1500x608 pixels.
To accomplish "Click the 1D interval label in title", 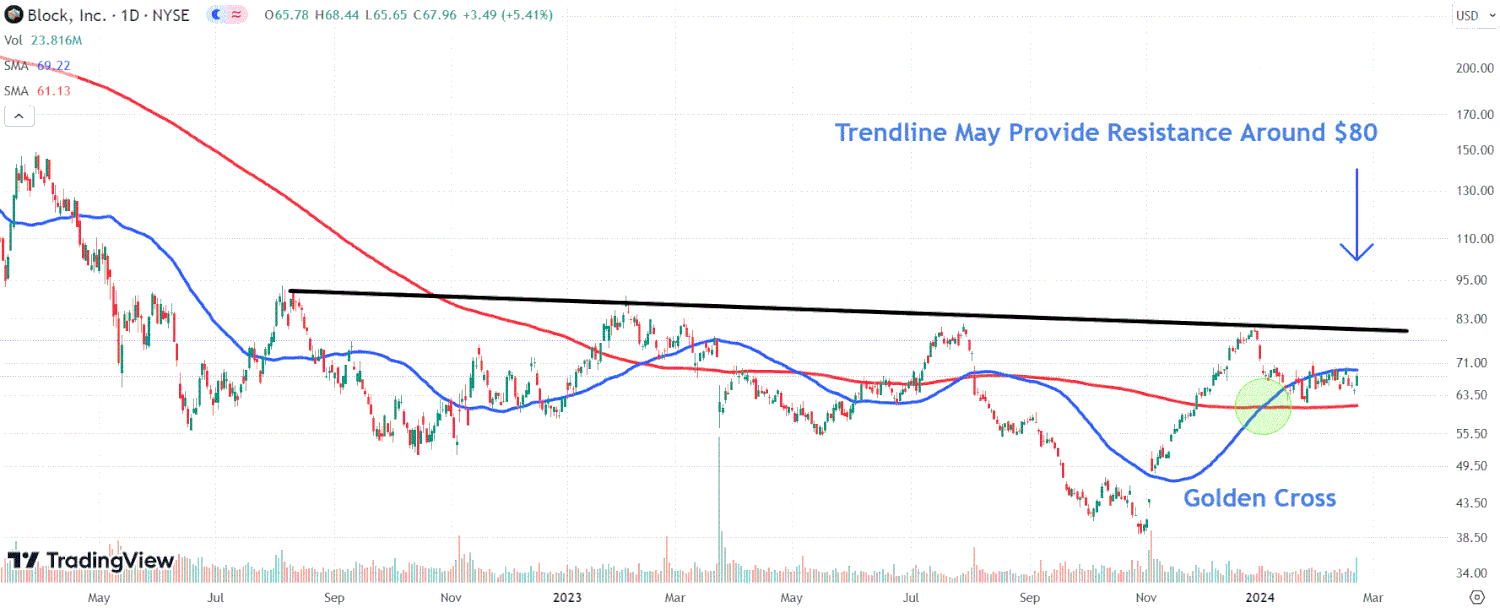I will (136, 15).
